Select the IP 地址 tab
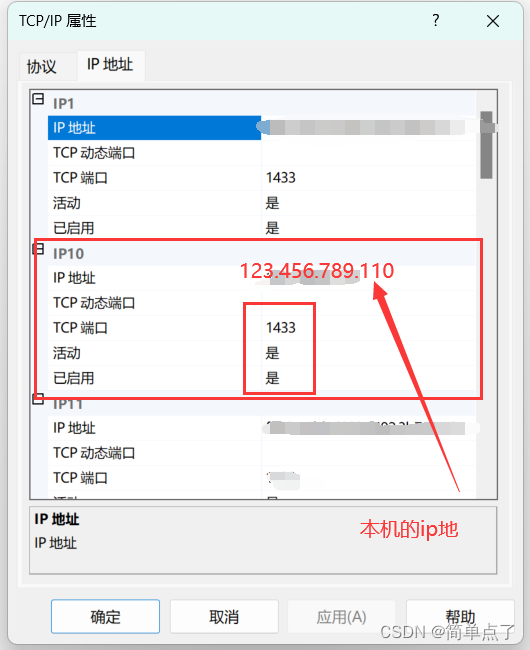The width and height of the screenshot is (530, 650). point(110,65)
